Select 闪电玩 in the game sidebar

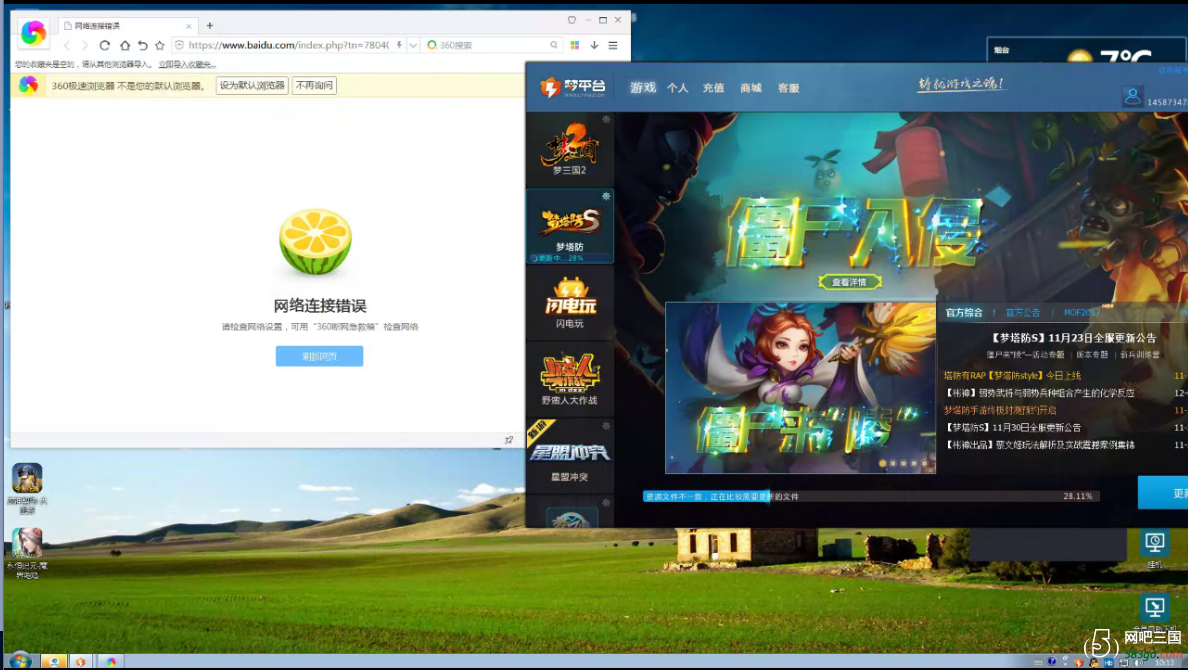pos(570,303)
